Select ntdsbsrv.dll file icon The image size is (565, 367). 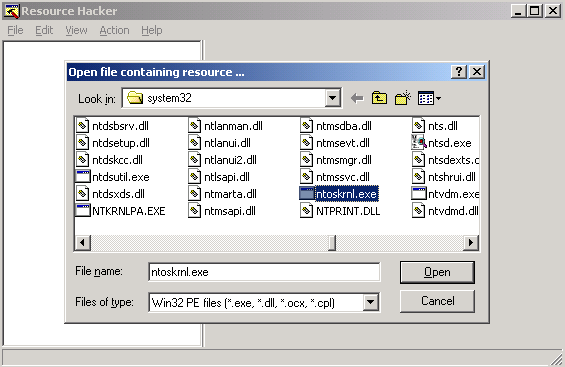coord(83,126)
